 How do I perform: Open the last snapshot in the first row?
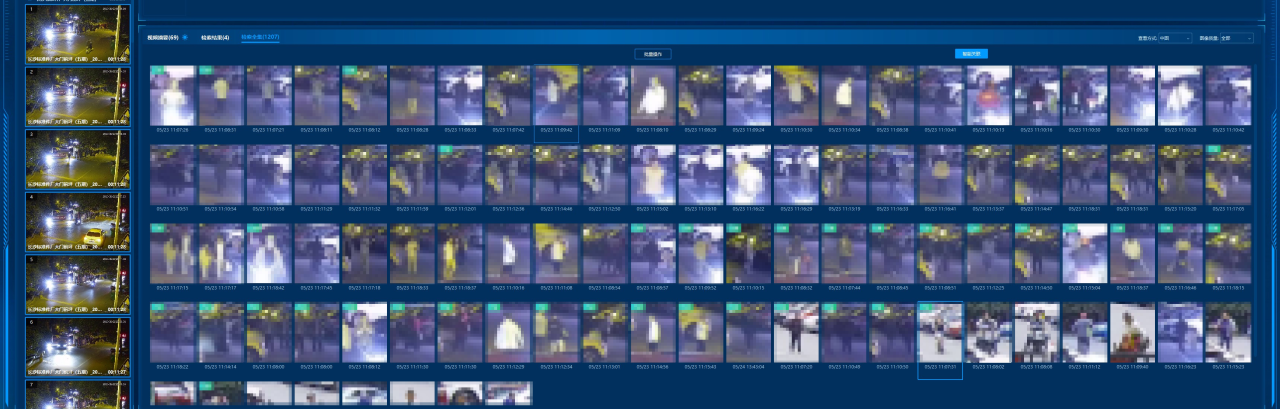tap(1228, 96)
